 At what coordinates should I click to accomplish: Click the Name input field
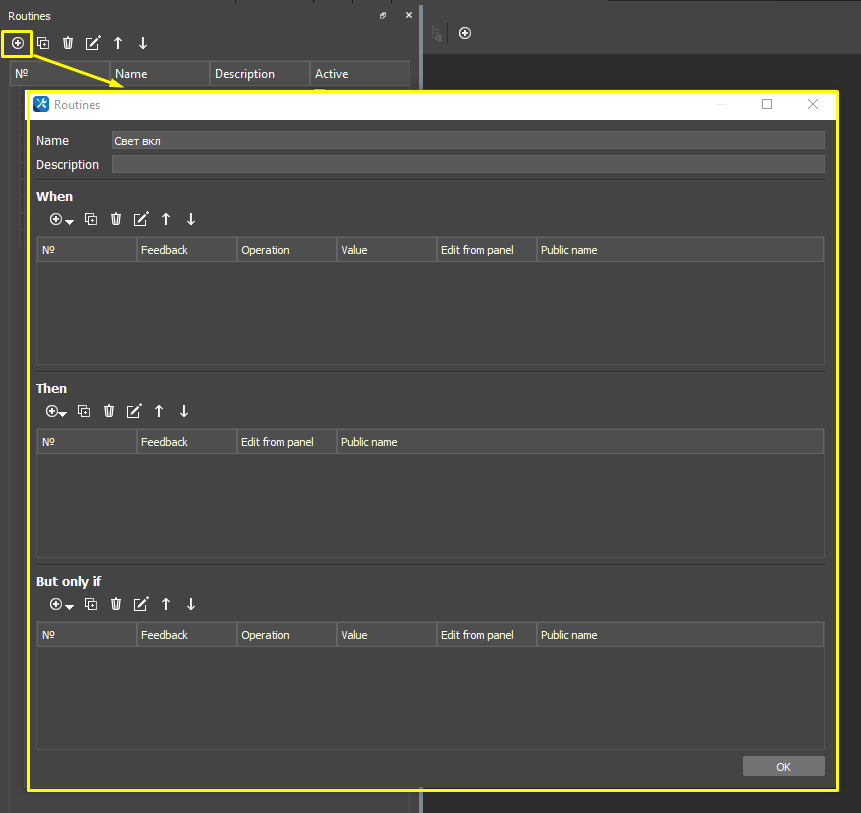(x=468, y=141)
